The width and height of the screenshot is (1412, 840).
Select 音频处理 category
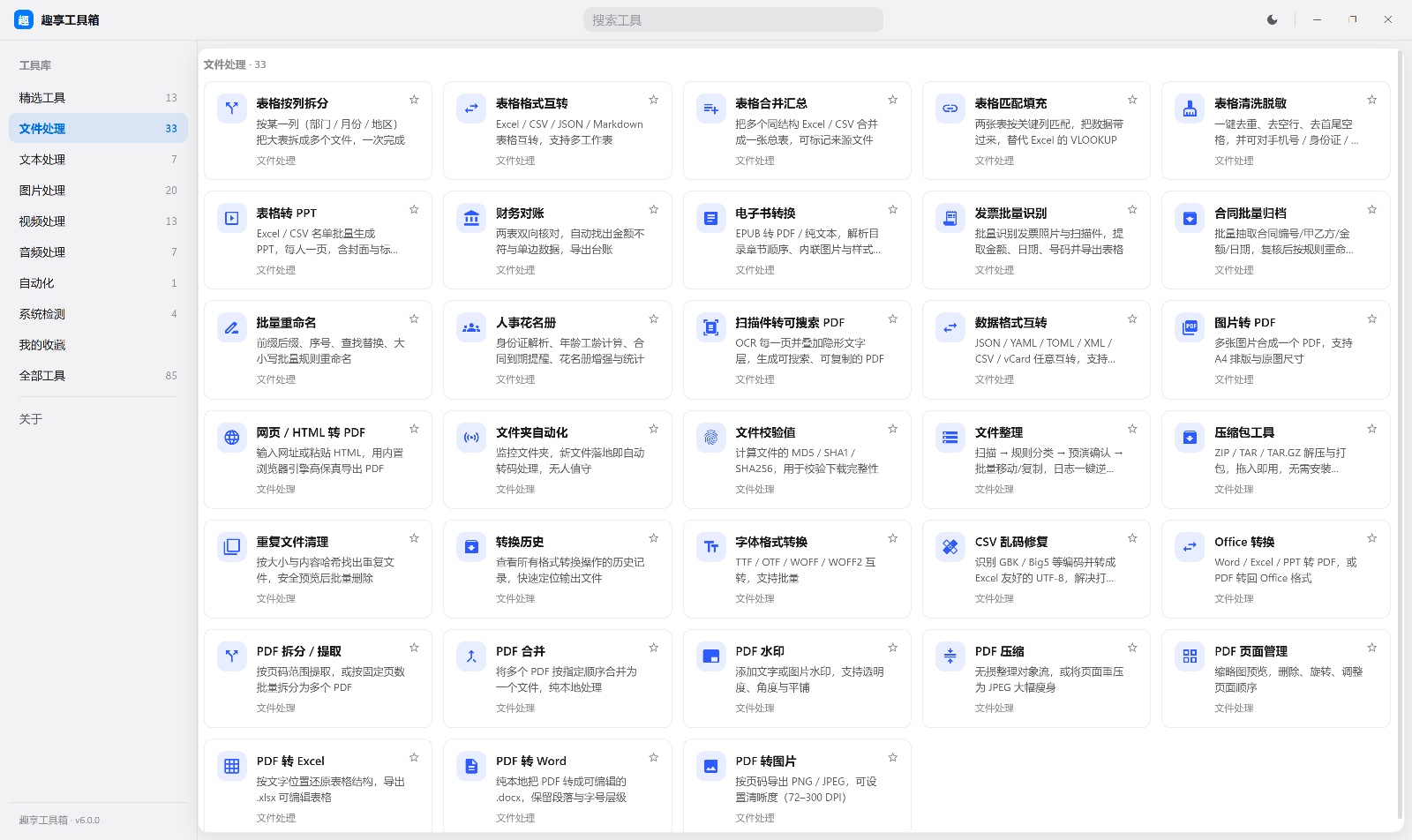[x=98, y=251]
